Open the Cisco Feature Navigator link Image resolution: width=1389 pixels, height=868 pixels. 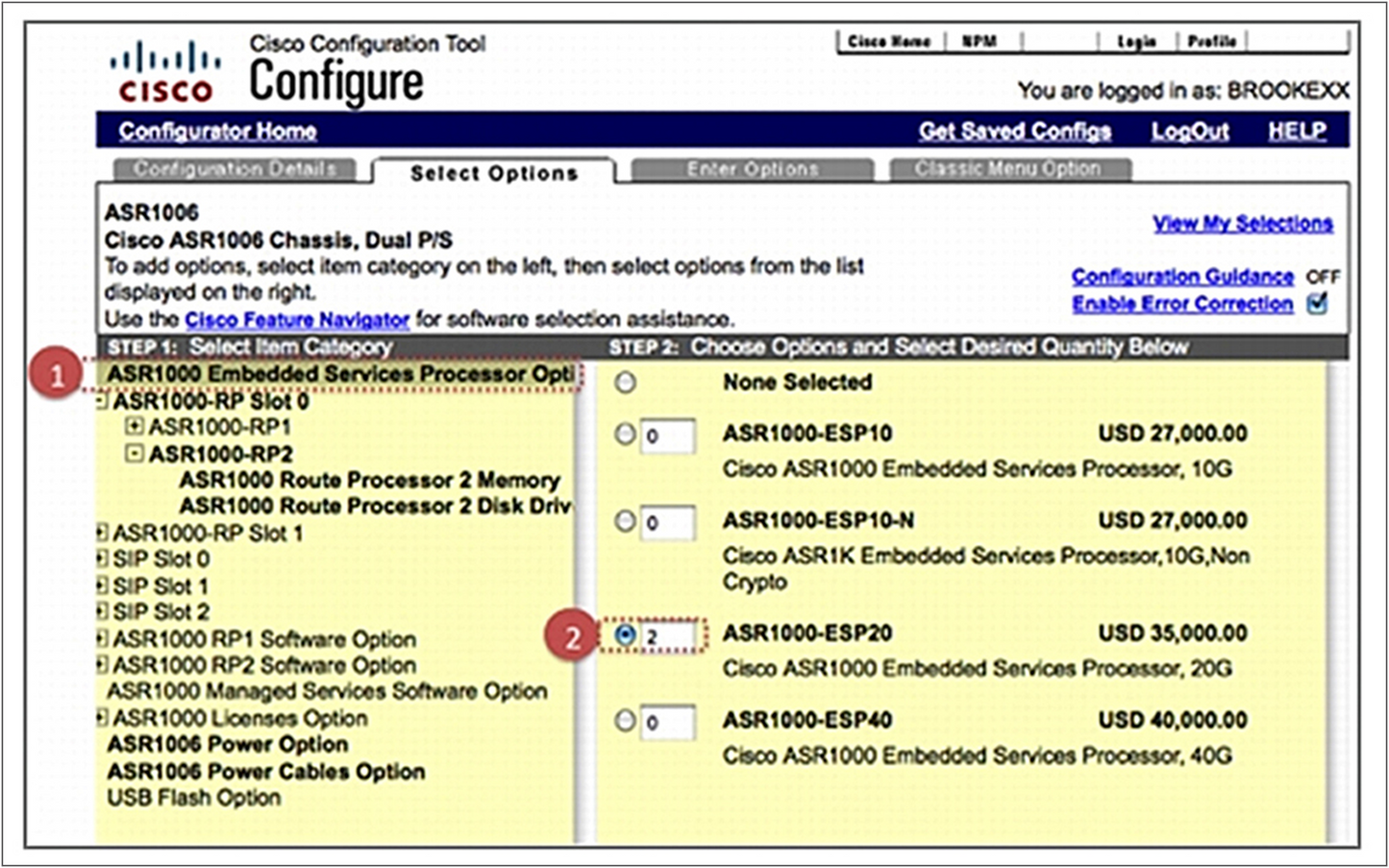297,319
